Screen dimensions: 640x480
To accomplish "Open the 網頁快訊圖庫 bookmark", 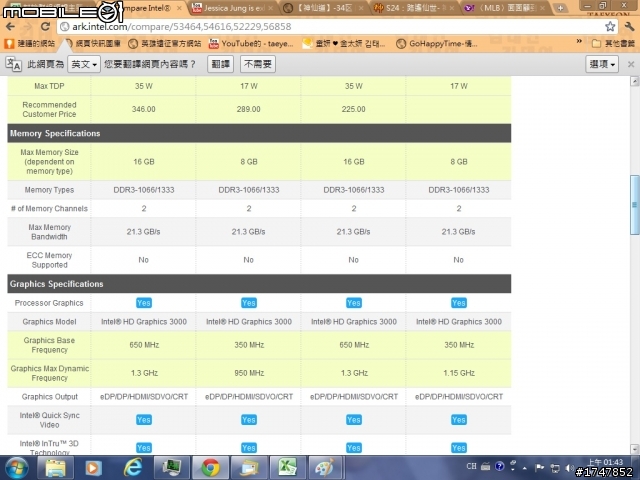I will tap(93, 43).
